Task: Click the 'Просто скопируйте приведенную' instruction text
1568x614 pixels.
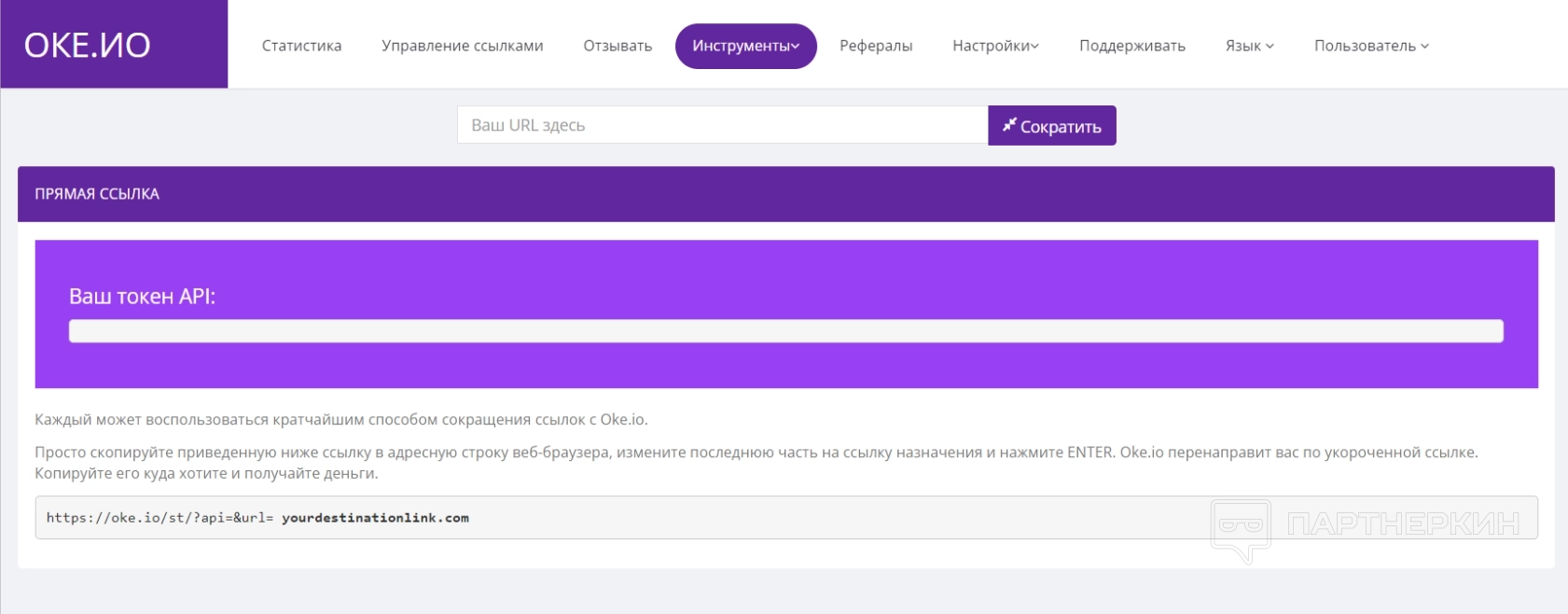Action: click(756, 463)
